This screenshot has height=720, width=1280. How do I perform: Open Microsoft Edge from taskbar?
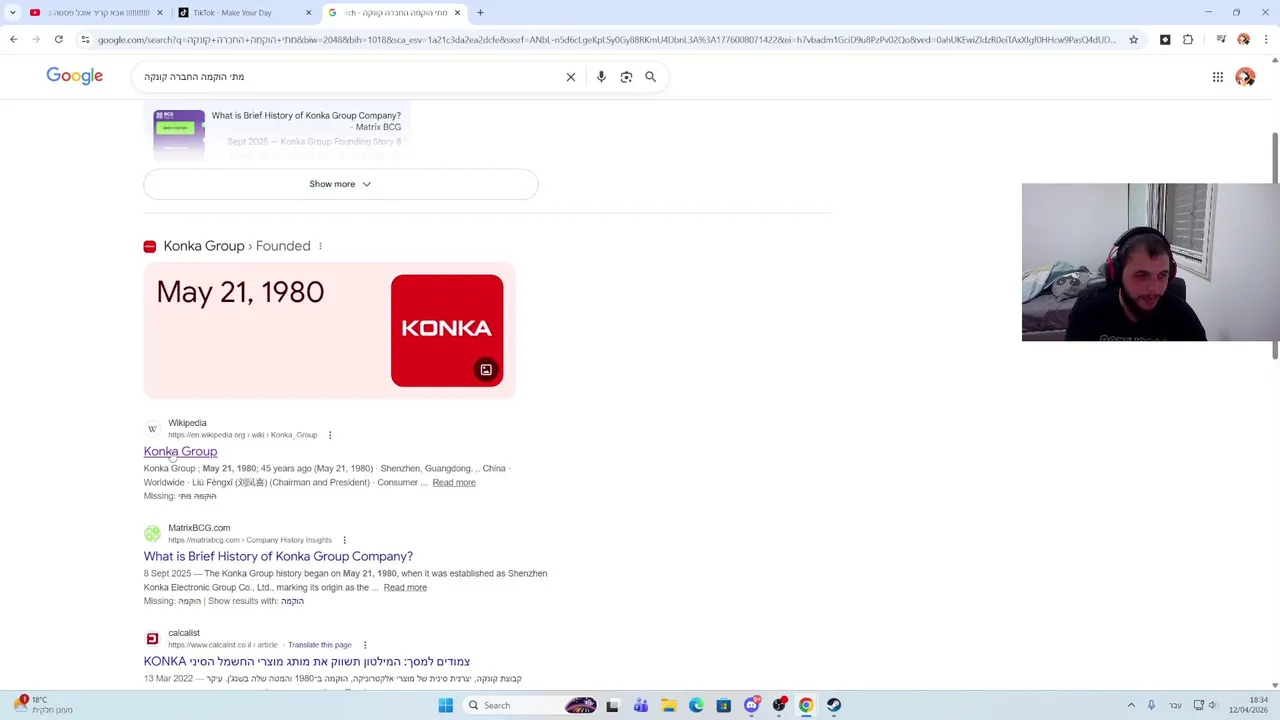[696, 705]
